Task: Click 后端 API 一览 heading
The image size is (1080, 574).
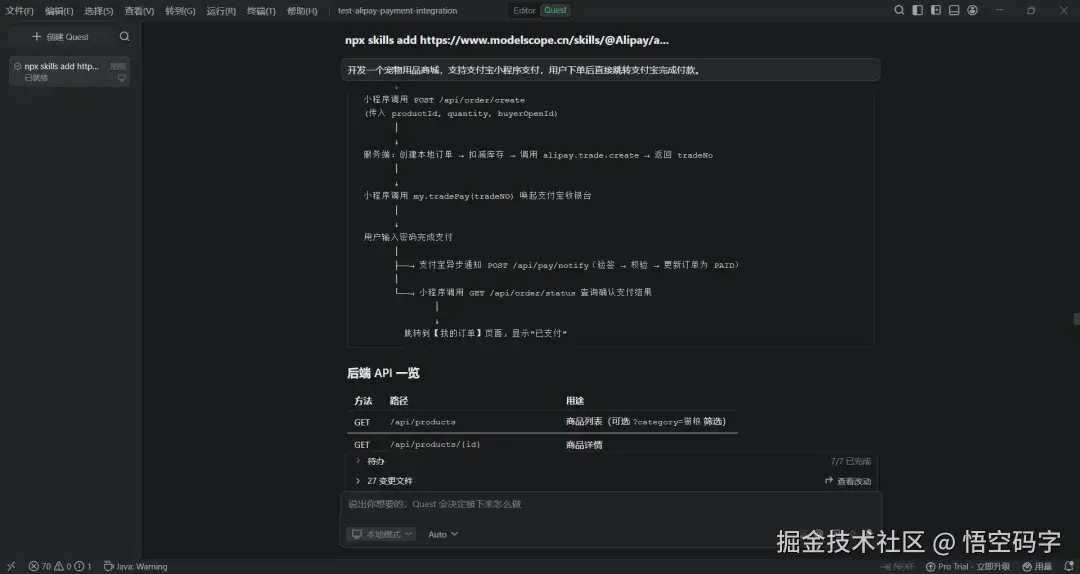Action: (x=383, y=373)
